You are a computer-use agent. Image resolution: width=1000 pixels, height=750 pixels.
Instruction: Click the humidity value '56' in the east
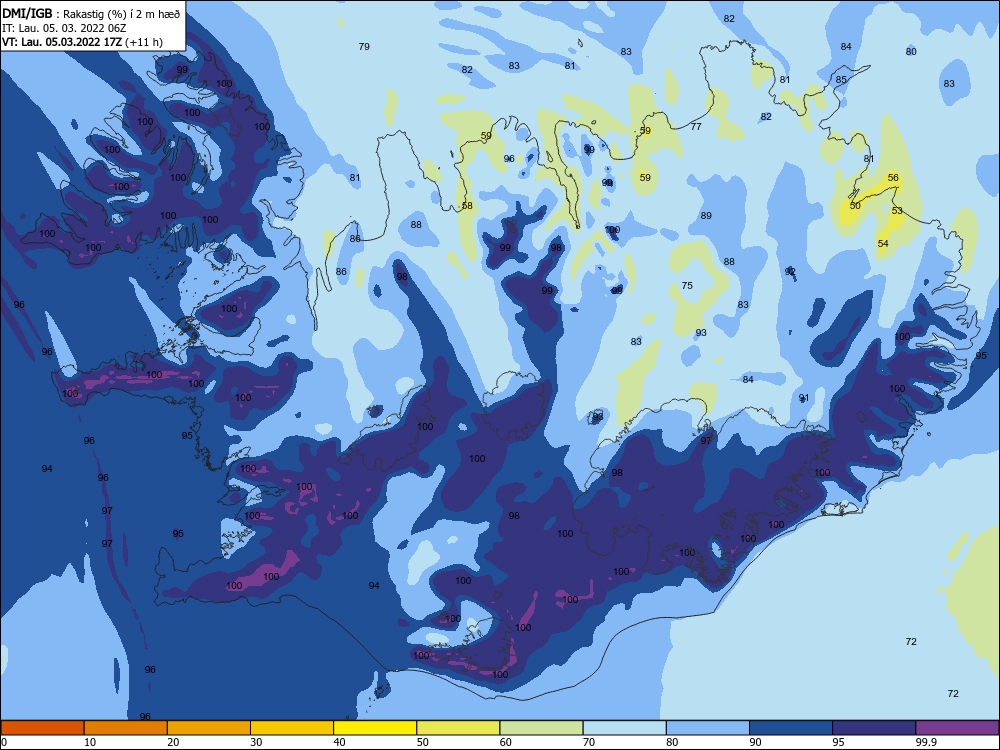(x=893, y=178)
